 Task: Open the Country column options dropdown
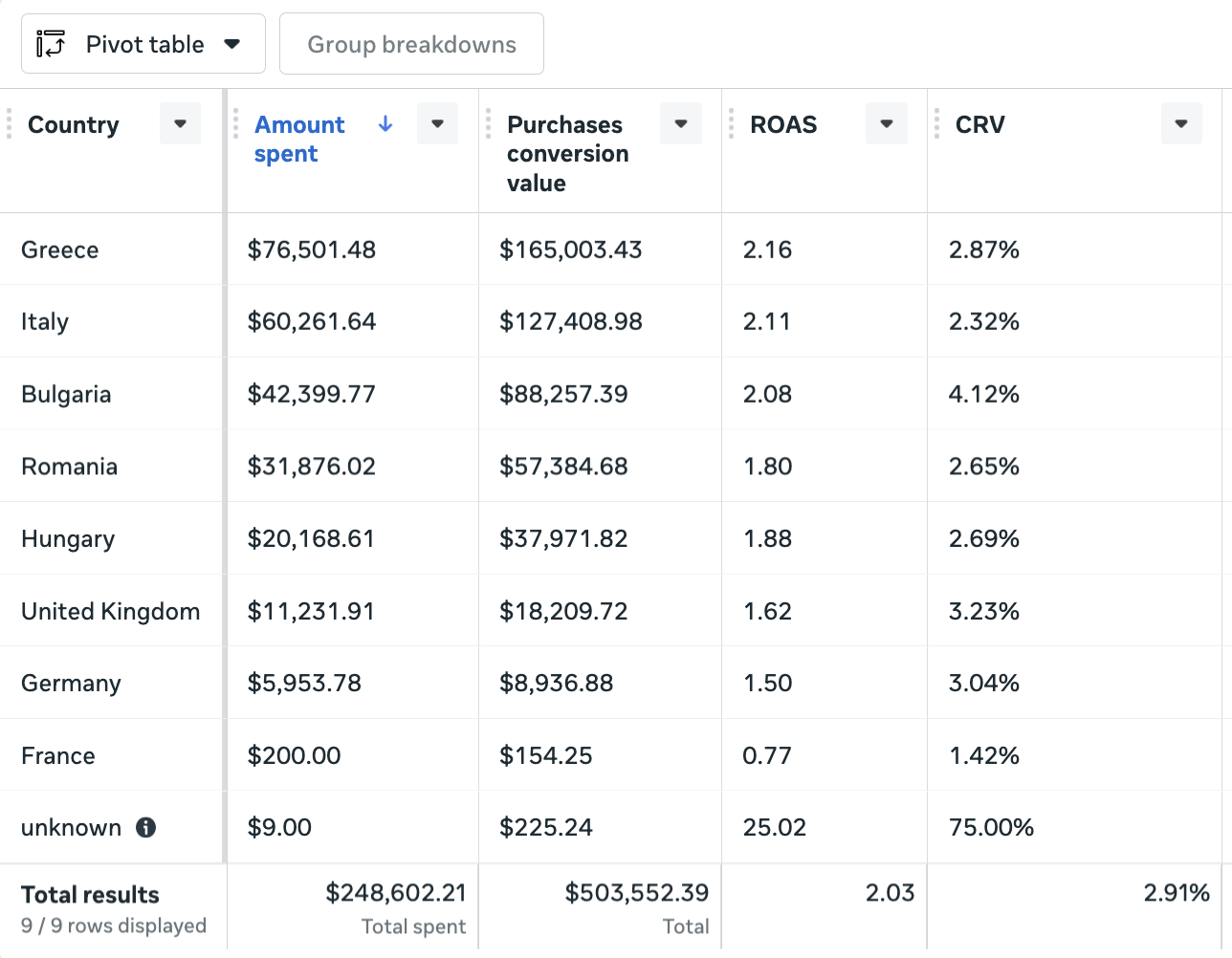click(180, 123)
